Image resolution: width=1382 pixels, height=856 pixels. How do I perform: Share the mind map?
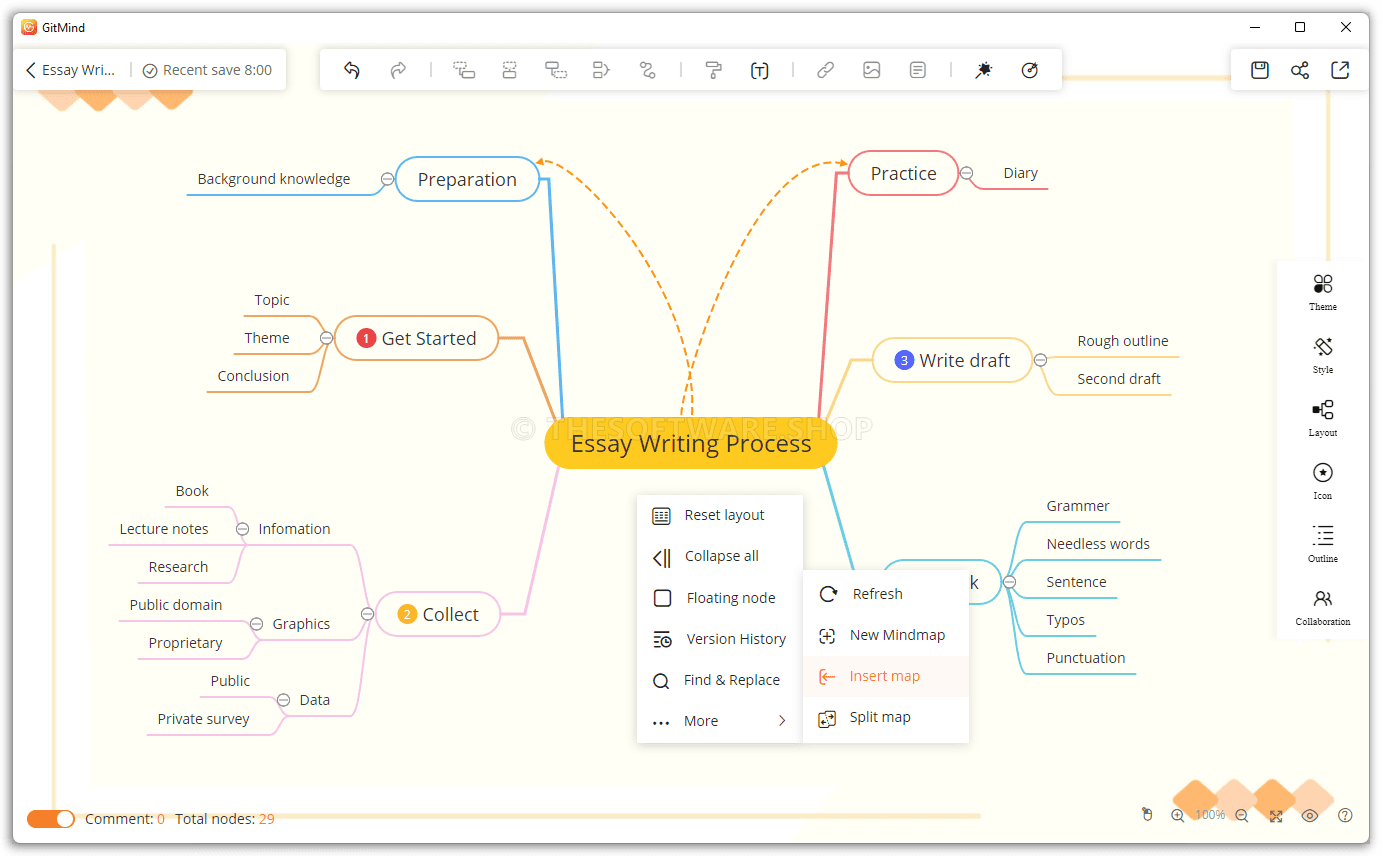(x=1300, y=70)
